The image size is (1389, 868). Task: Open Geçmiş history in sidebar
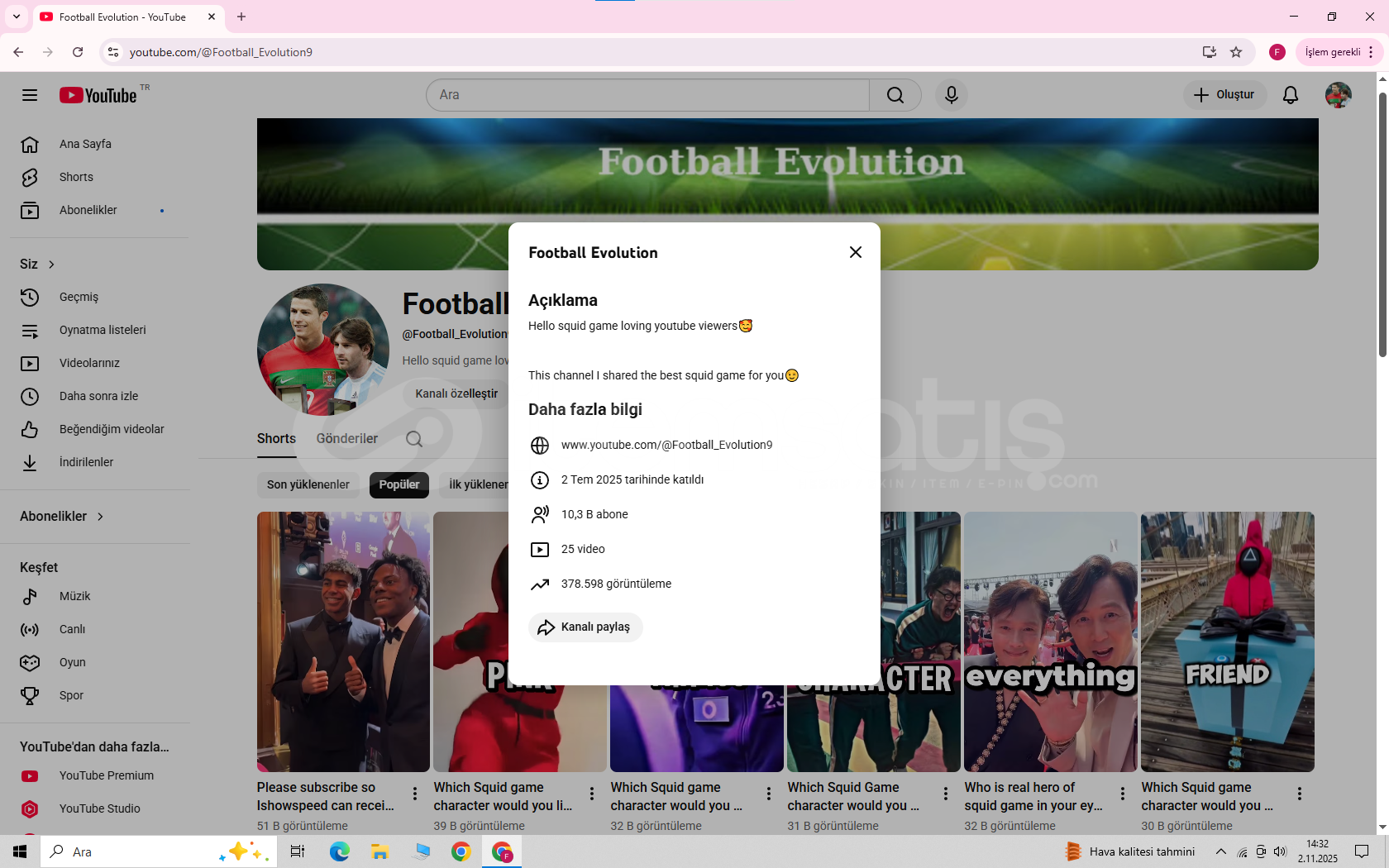click(79, 297)
